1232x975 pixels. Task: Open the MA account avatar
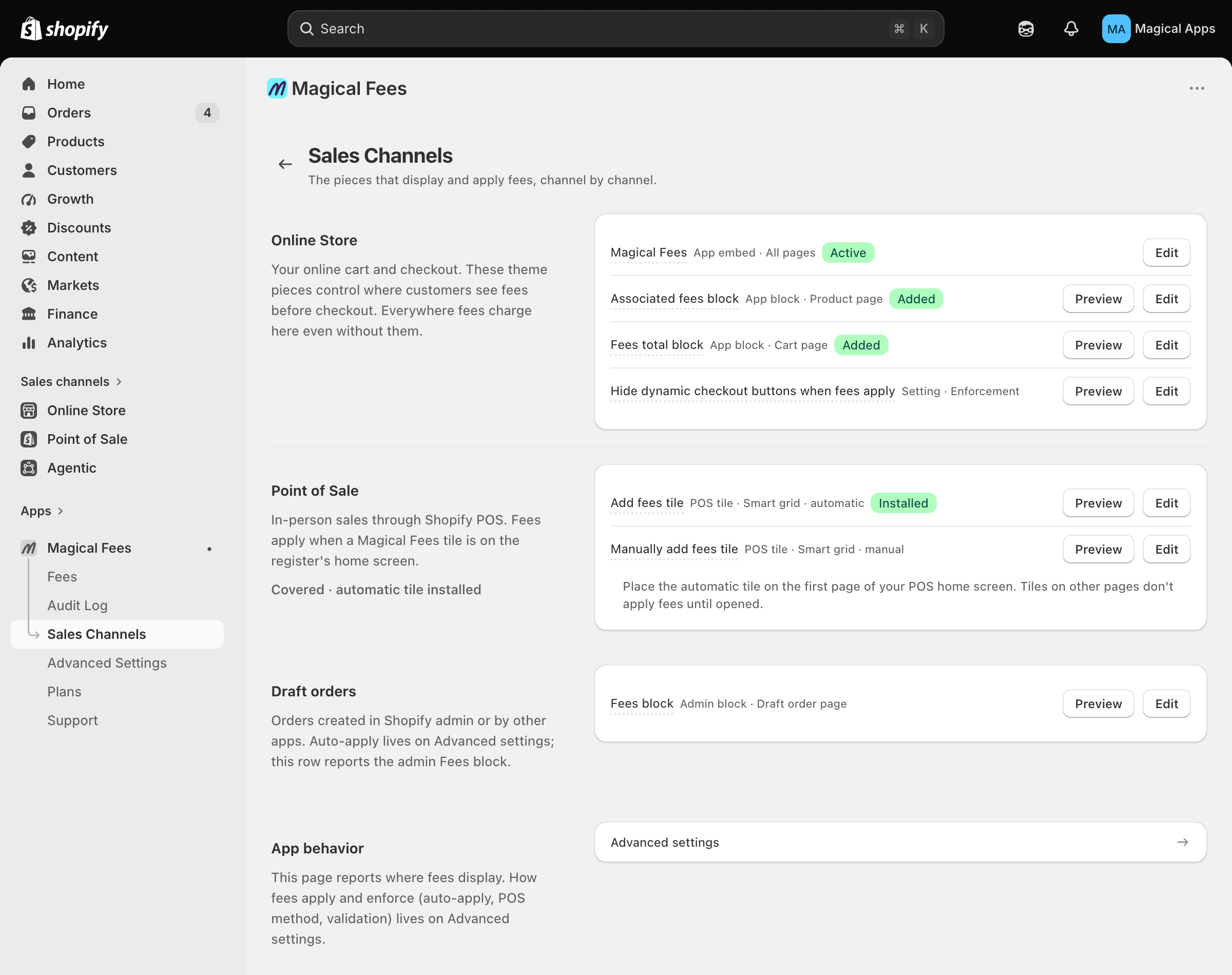(1115, 29)
